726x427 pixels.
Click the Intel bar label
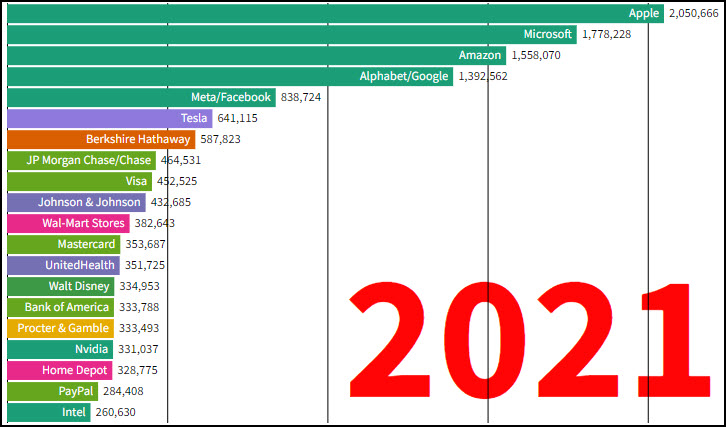74,412
